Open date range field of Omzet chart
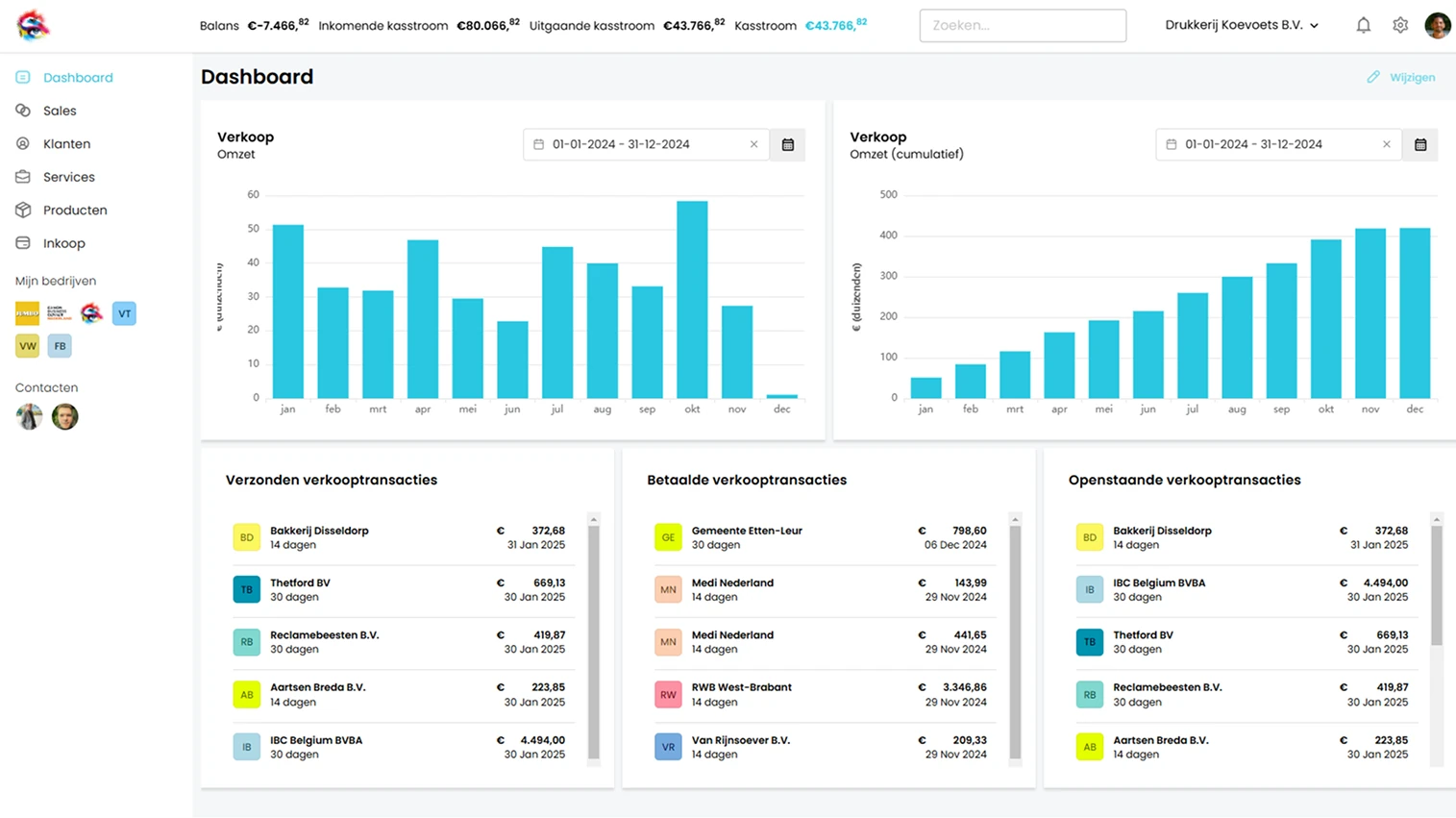Viewport: 1456px width, 818px height. (x=634, y=144)
